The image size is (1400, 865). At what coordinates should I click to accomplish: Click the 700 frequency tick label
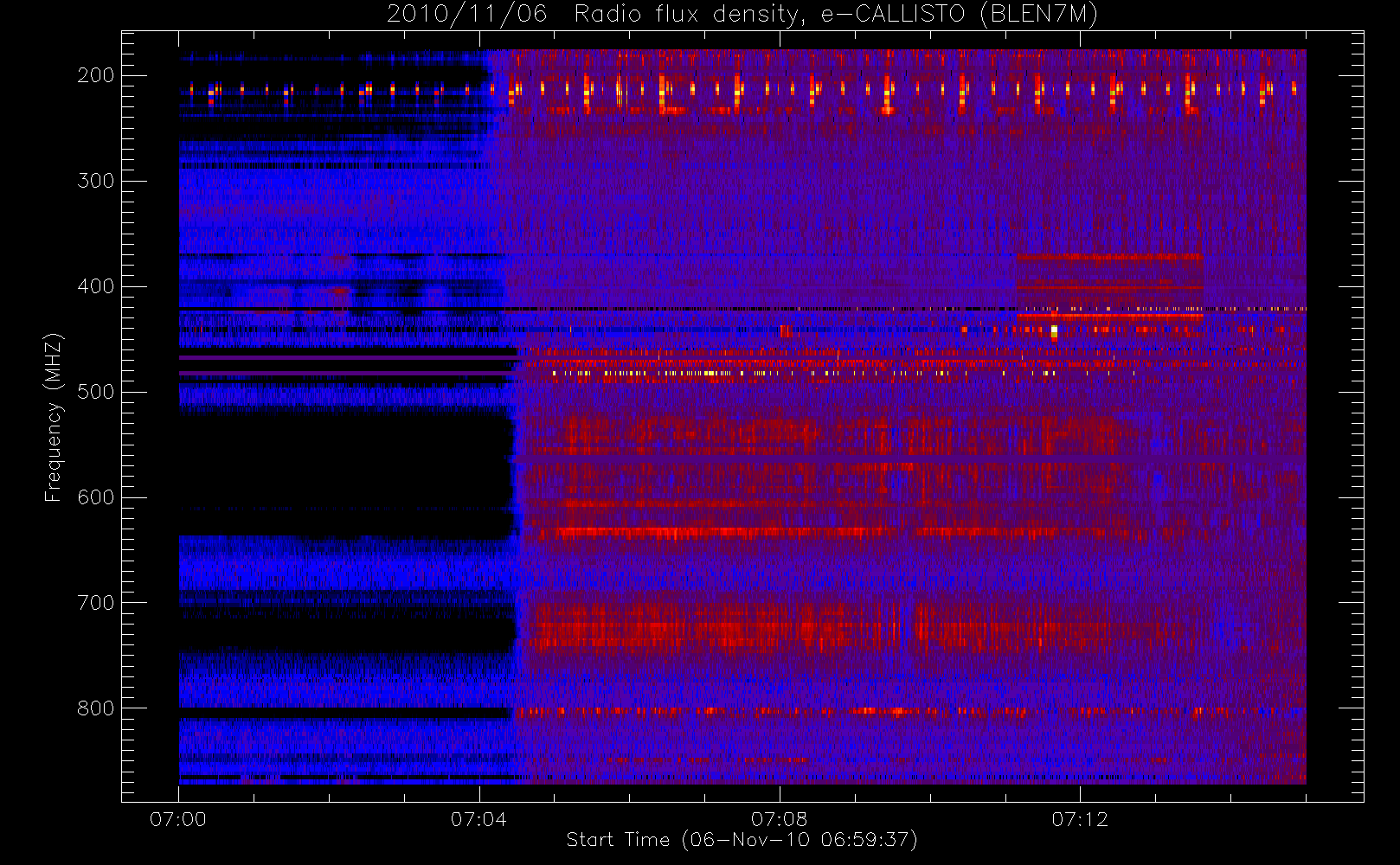(96, 603)
